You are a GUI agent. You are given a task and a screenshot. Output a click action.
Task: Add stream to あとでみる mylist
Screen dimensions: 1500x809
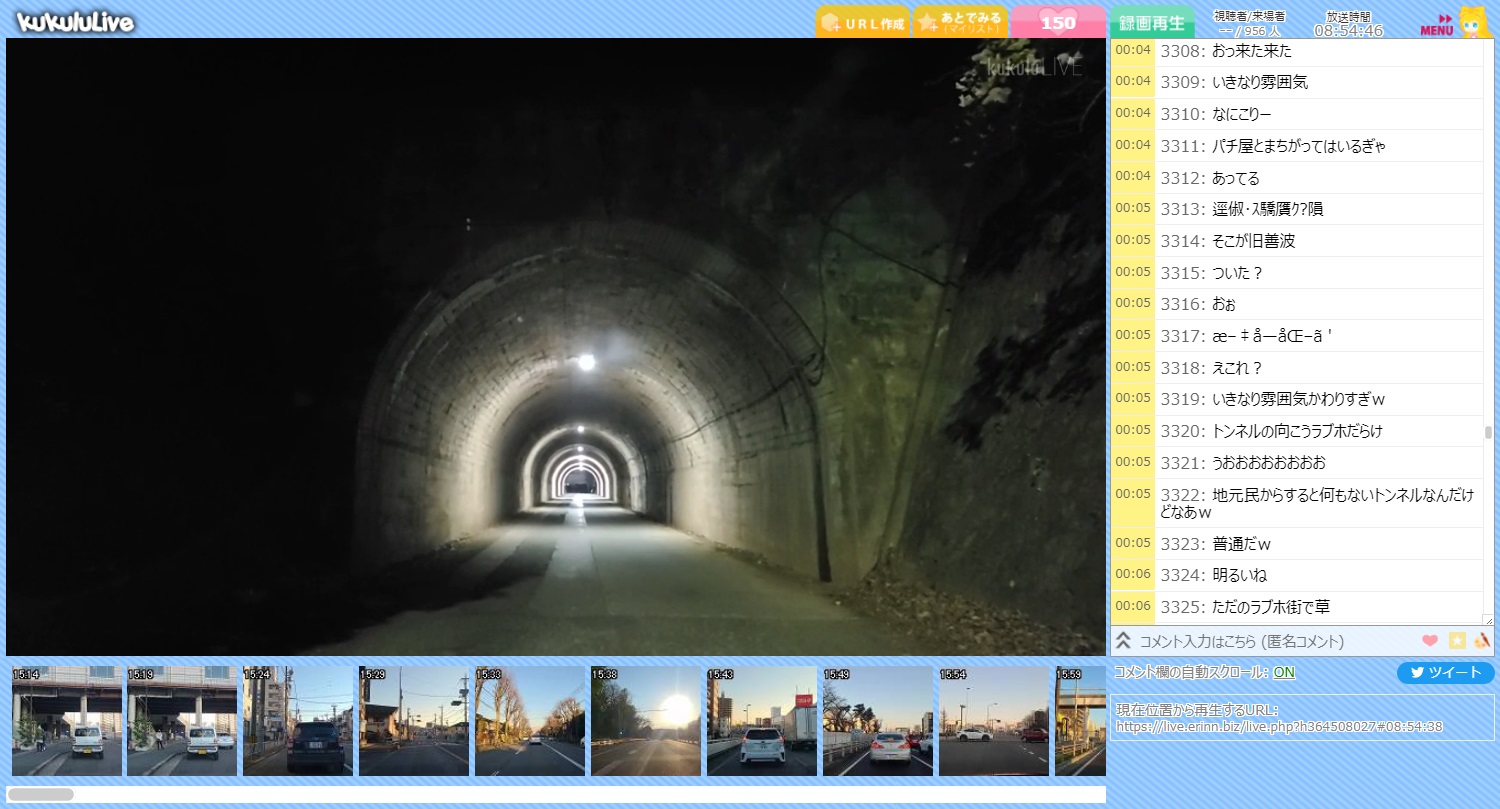click(x=960, y=22)
